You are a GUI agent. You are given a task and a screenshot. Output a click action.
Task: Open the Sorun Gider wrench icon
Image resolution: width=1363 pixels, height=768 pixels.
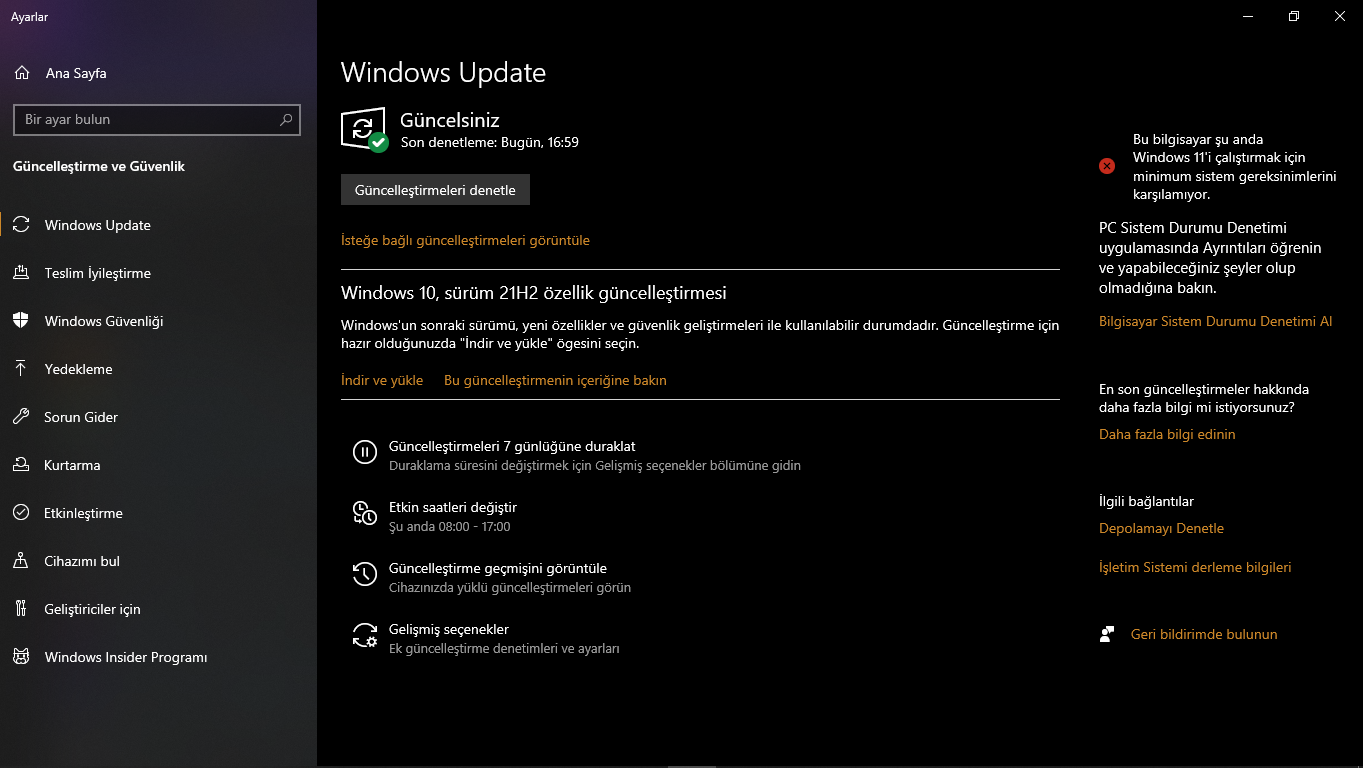pyautogui.click(x=21, y=417)
